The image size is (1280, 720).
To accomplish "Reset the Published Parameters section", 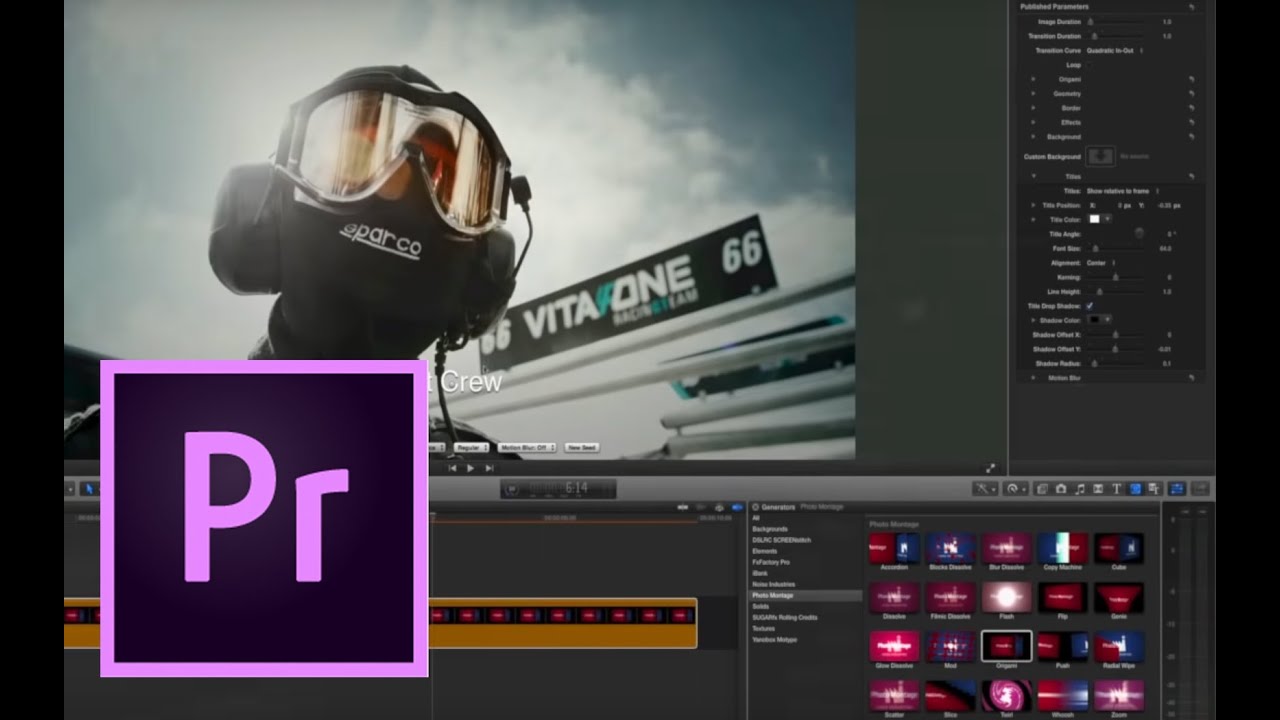I will [1192, 7].
